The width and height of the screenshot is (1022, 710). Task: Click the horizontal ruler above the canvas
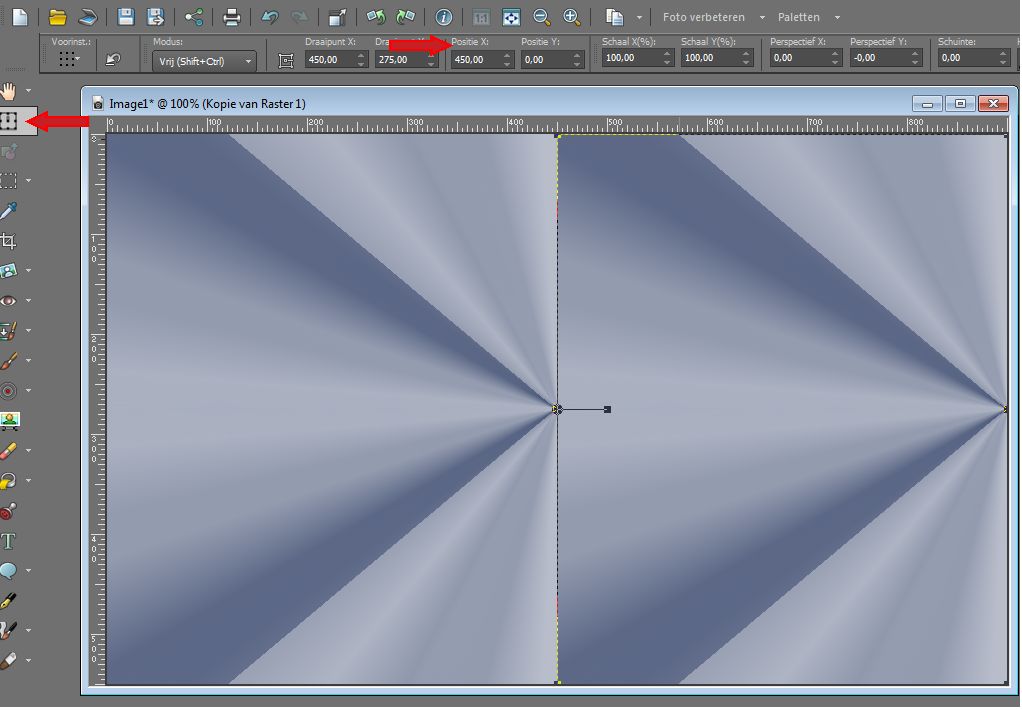(557, 125)
